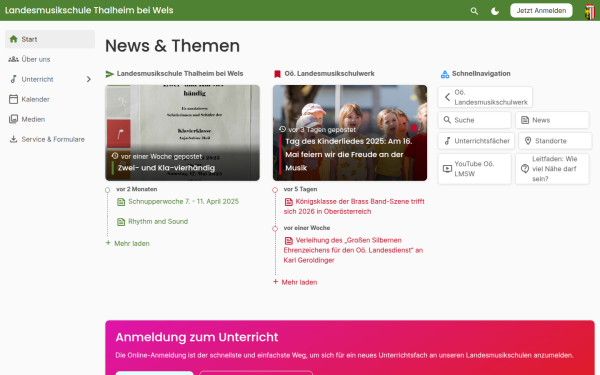Toggle dark mode with the moon icon
The height and width of the screenshot is (375, 600).
[x=495, y=11]
